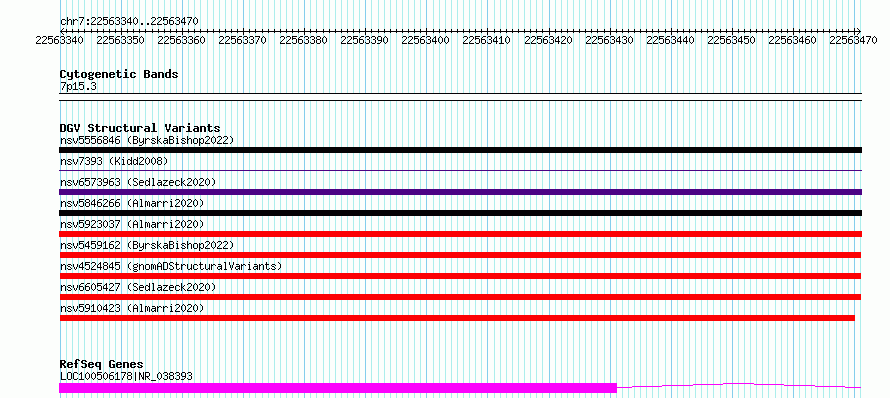The image size is (890, 398).
Task: Open the nsv5846266 (Almarri2020) label
Action: click(132, 203)
